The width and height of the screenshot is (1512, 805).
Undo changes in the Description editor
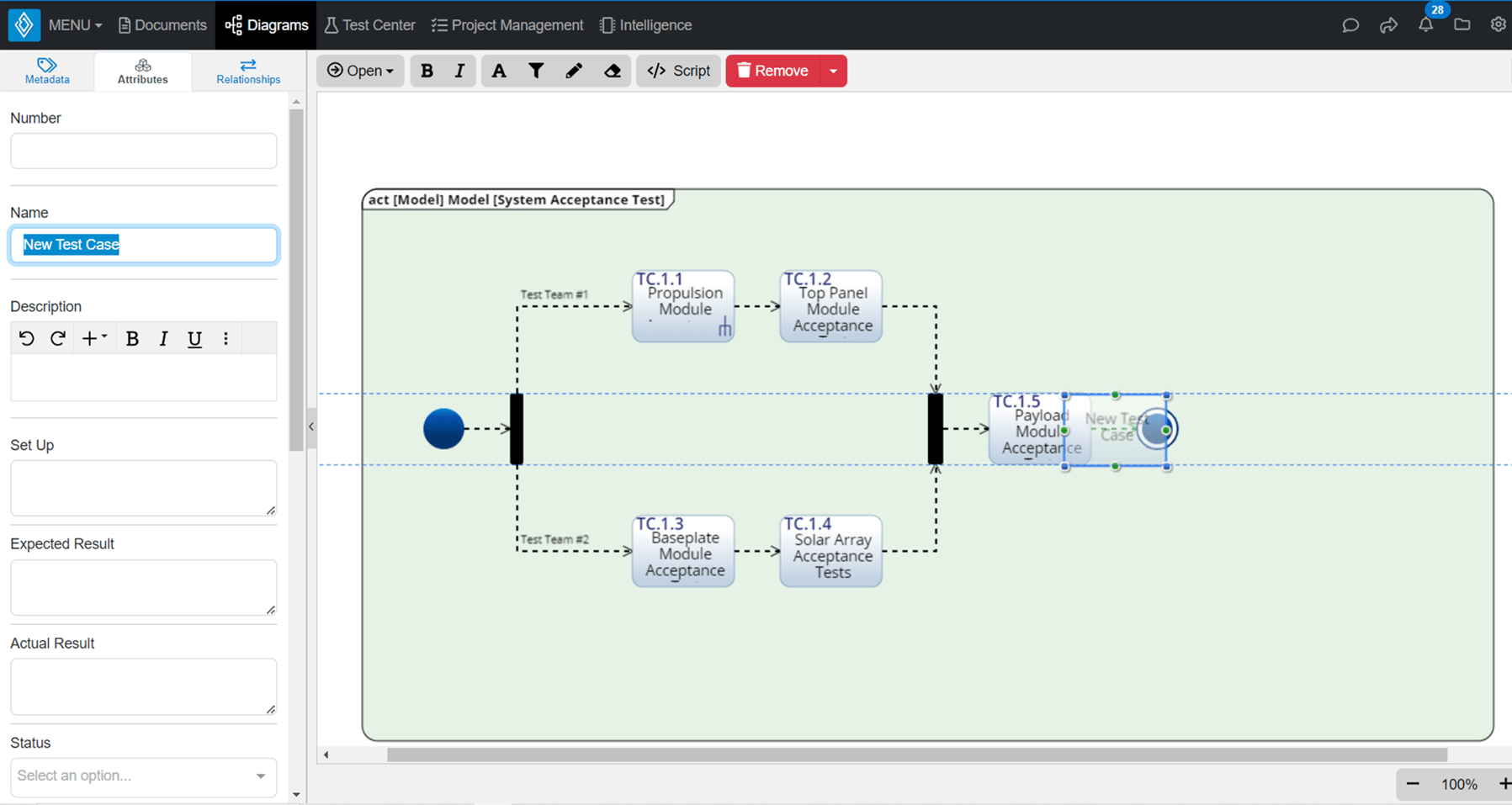[26, 338]
